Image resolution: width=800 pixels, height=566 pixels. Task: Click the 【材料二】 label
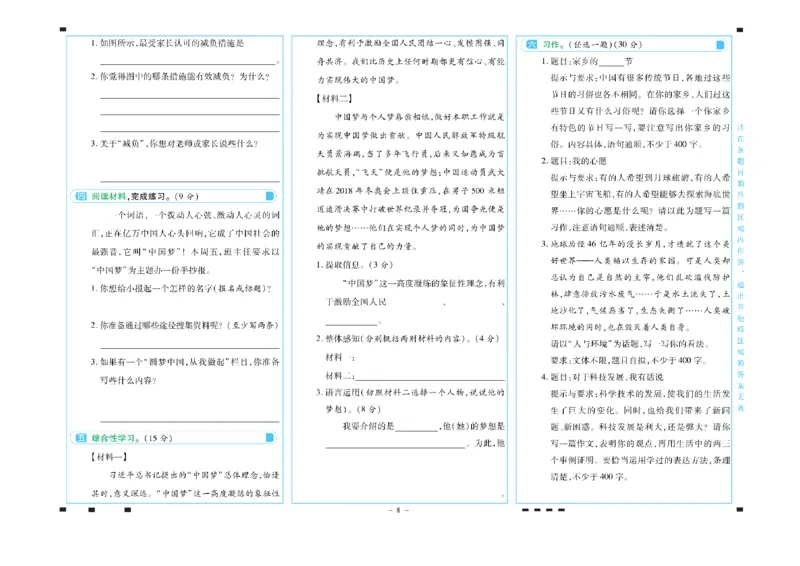pyautogui.click(x=334, y=99)
